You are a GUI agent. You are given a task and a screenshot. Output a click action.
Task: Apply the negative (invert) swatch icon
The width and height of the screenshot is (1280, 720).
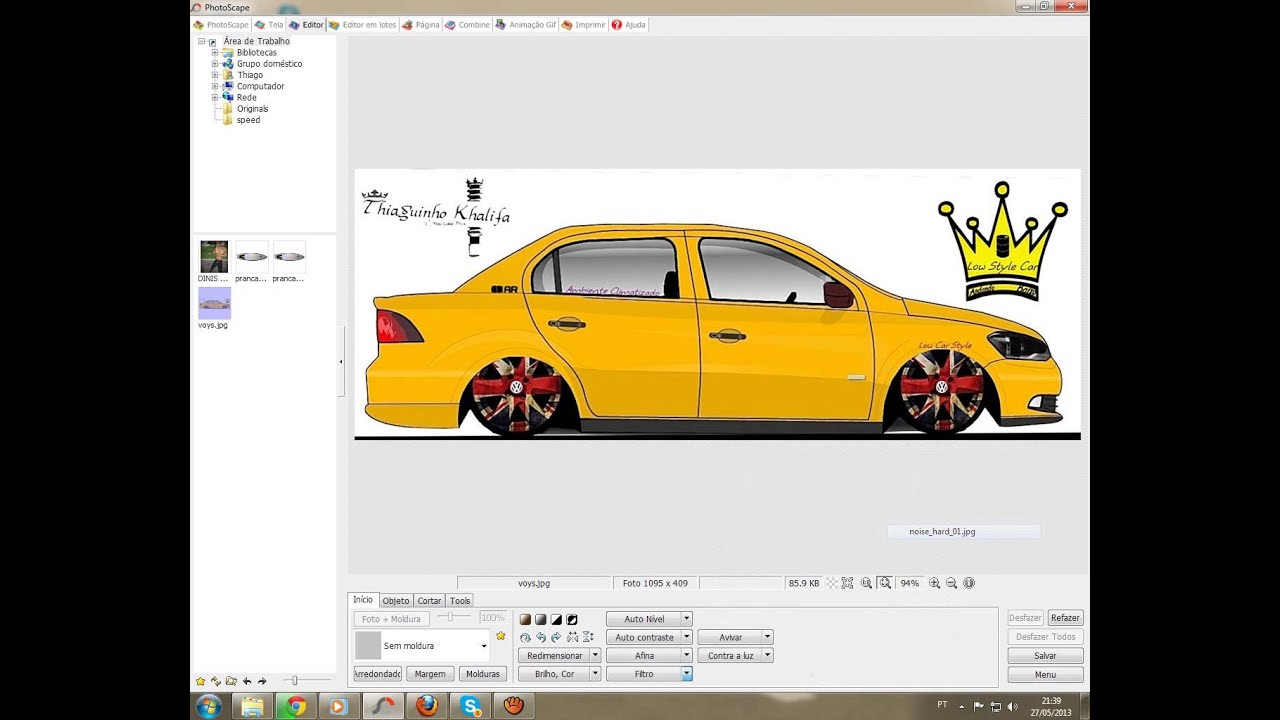tap(572, 620)
